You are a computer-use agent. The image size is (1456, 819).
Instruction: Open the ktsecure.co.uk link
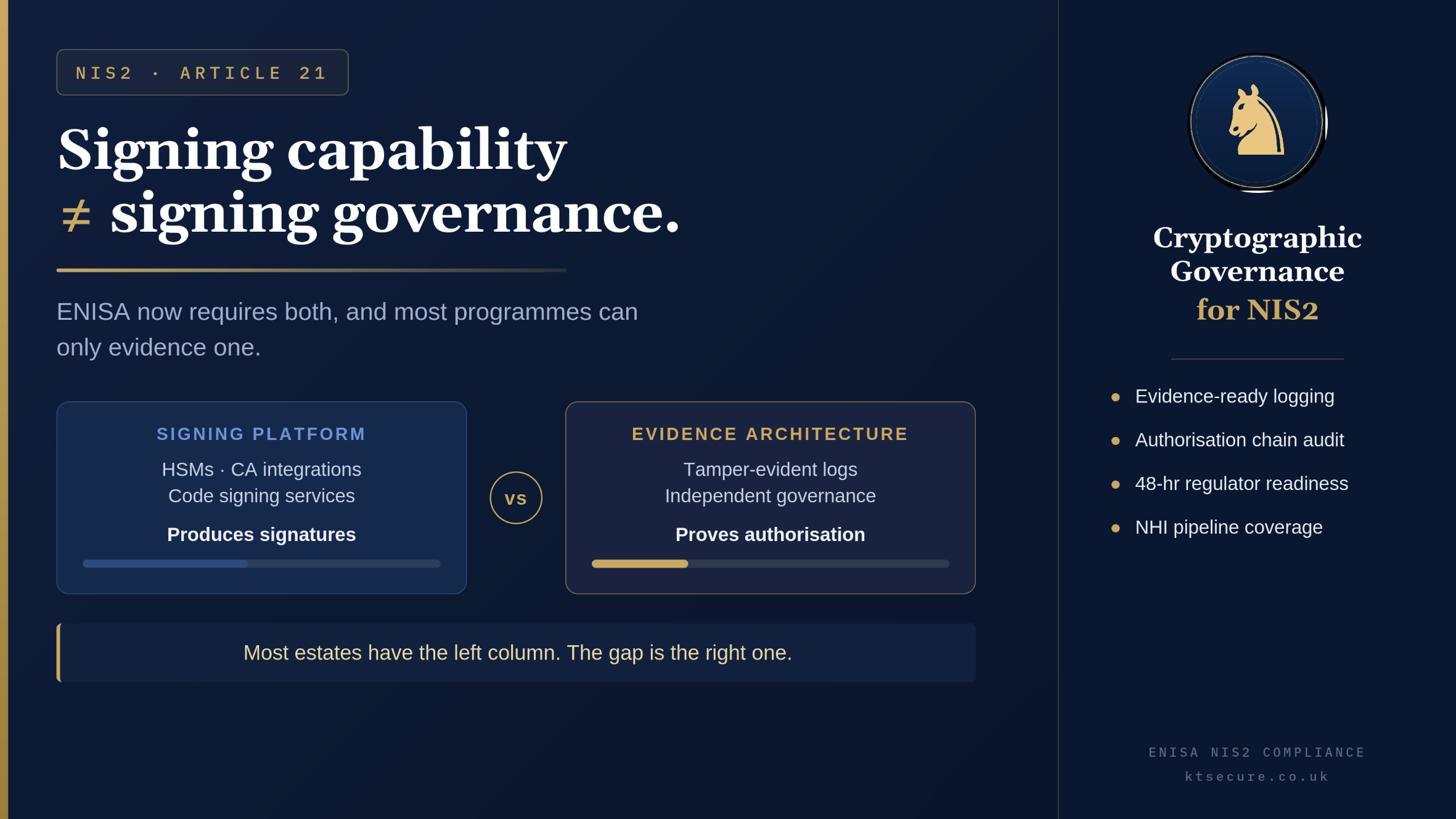[1257, 776]
